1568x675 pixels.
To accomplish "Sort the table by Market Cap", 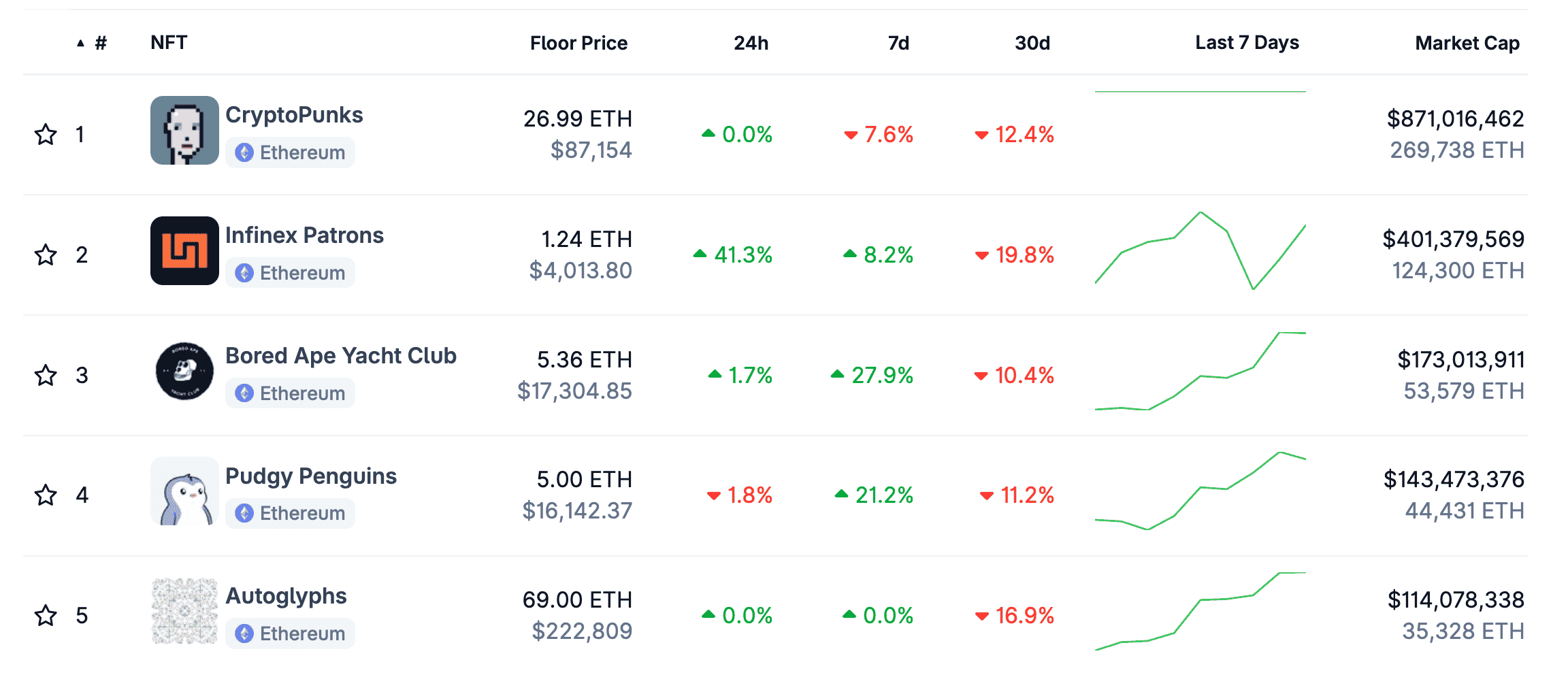I will [1467, 44].
